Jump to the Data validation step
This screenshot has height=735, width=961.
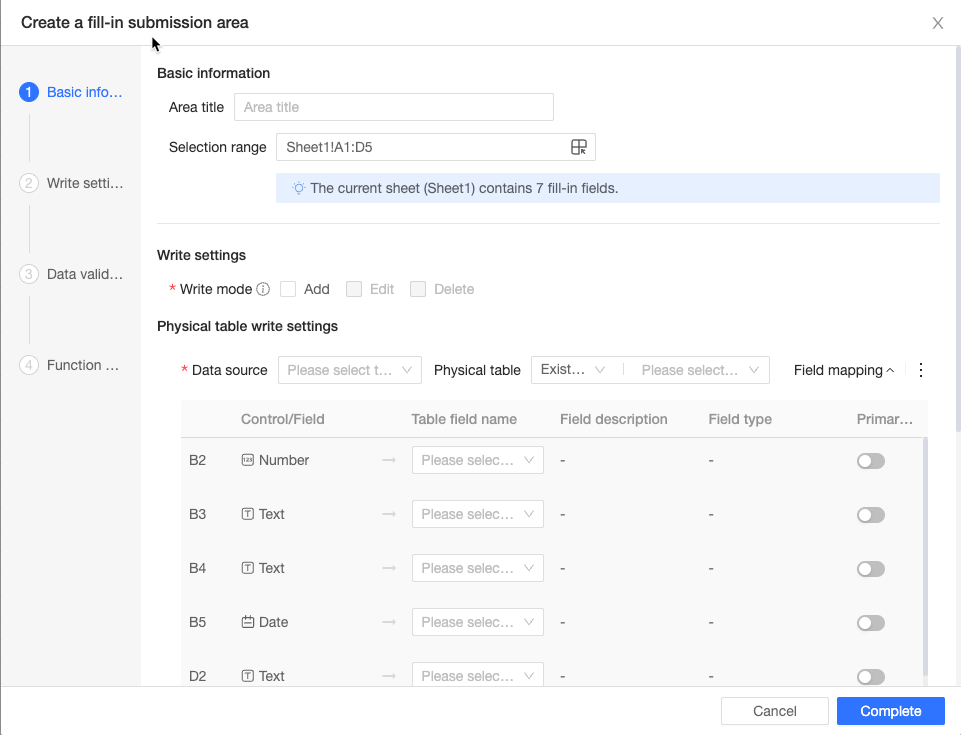tap(84, 274)
